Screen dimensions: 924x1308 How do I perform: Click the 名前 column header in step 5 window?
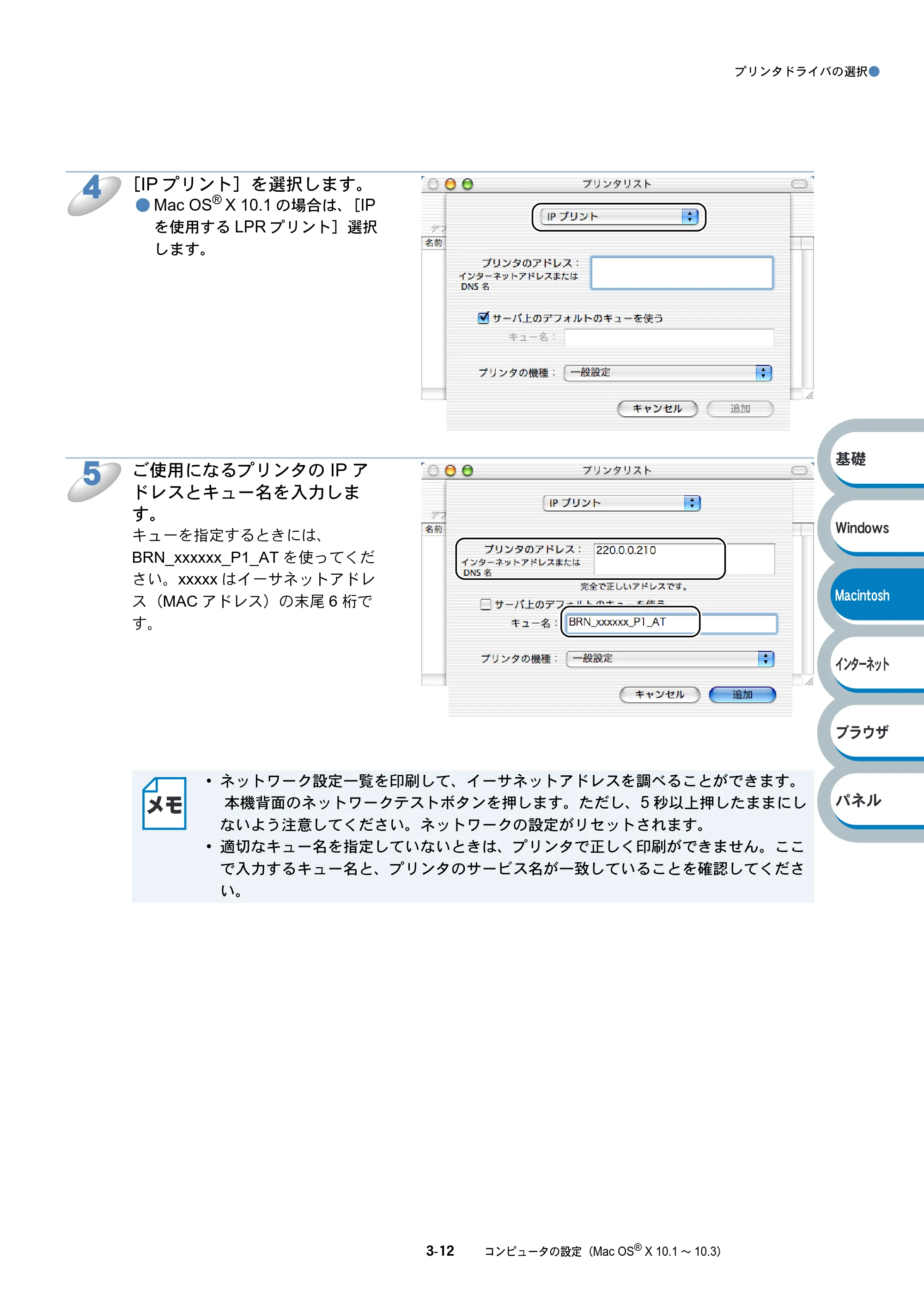coord(433,529)
